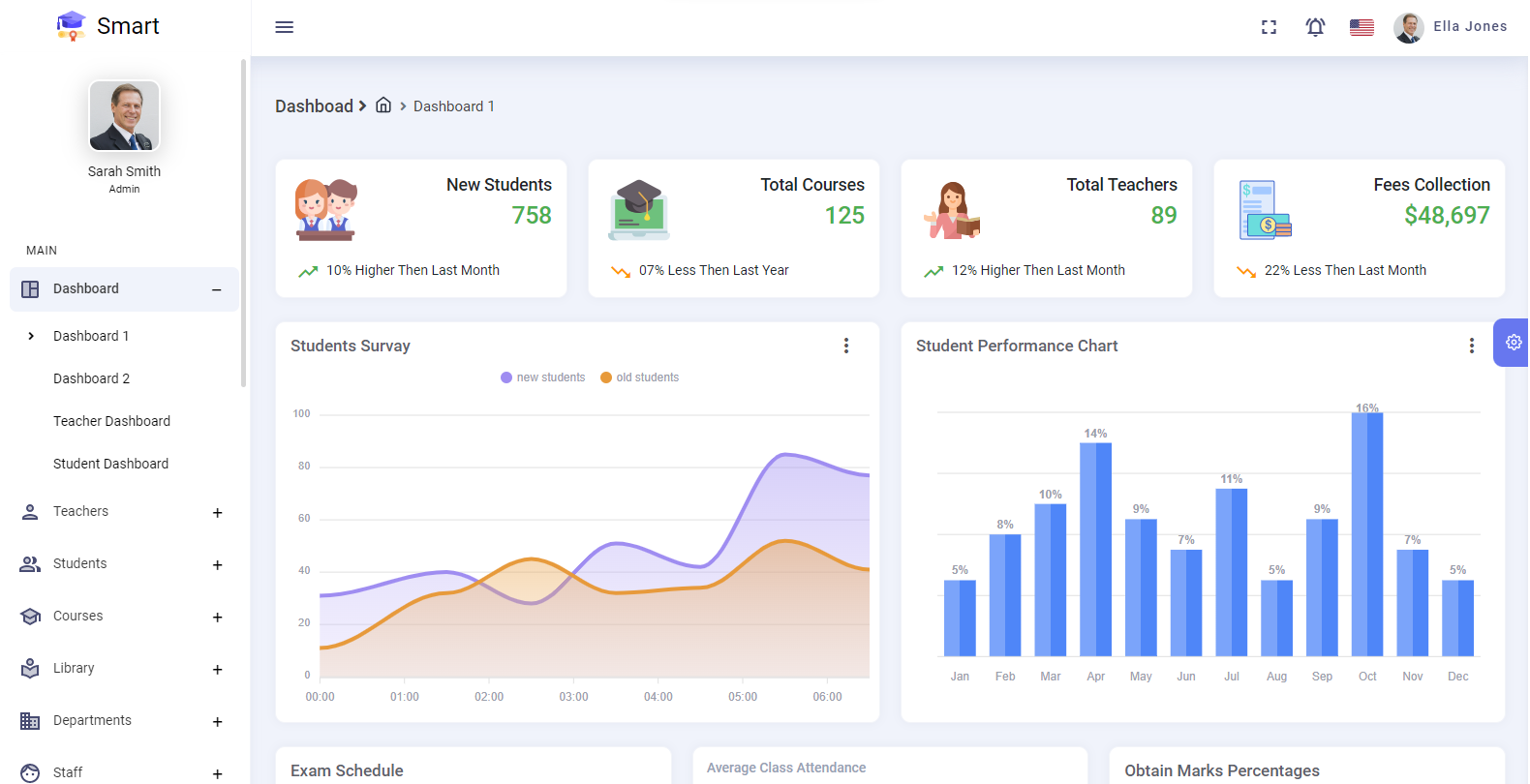Open the notifications bell
This screenshot has height=784, width=1530.
[x=1315, y=27]
